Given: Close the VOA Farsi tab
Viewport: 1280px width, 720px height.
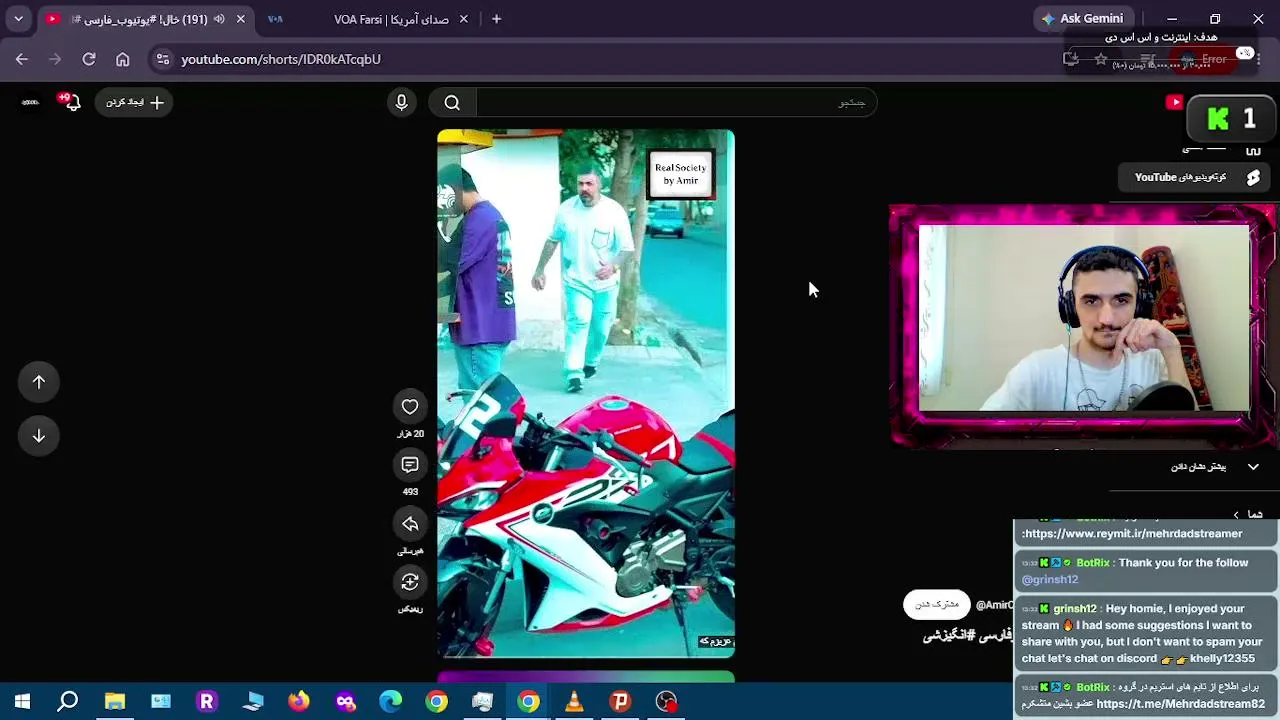Looking at the screenshot, I should click(464, 19).
